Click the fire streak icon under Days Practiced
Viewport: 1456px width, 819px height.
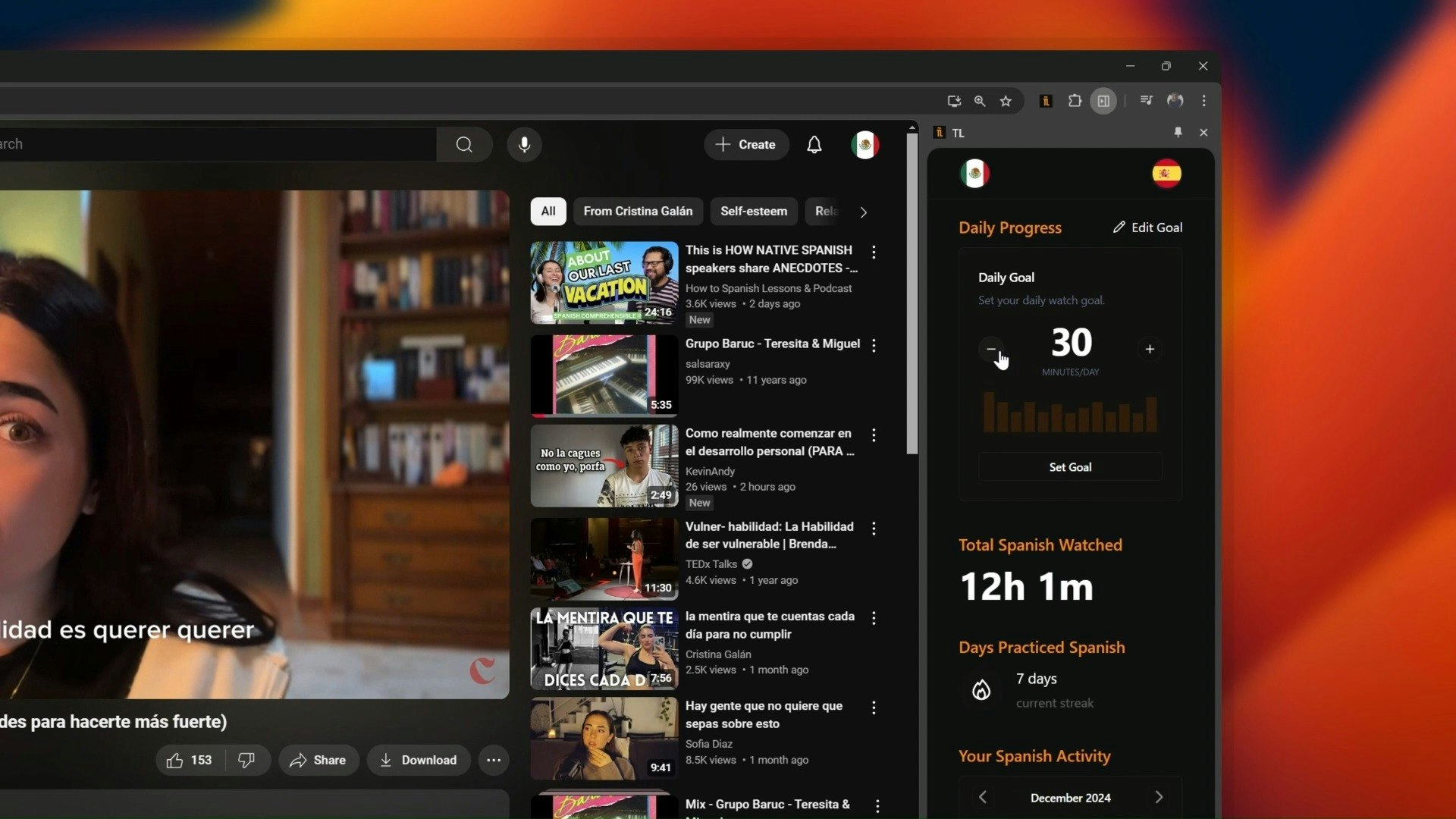981,690
